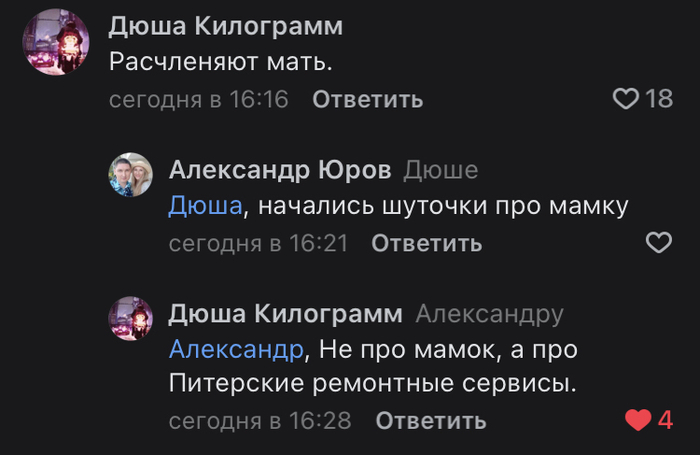Open author name Дюша Килограмм on last reply
This screenshot has width=700, height=455.
point(285,314)
